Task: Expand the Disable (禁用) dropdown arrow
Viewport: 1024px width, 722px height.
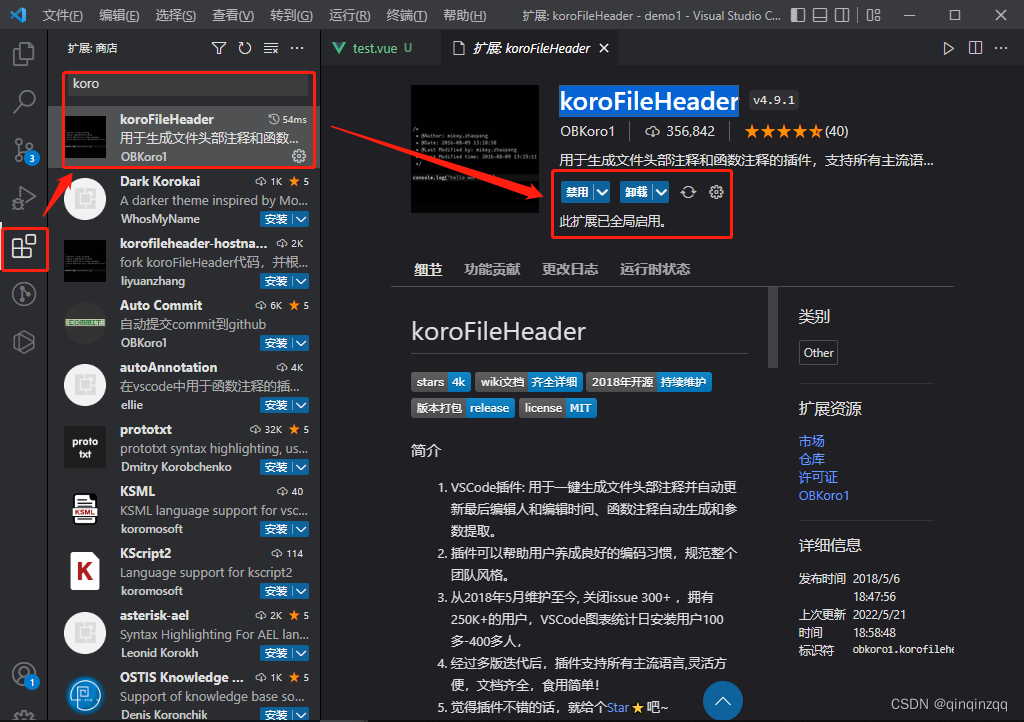Action: [602, 192]
